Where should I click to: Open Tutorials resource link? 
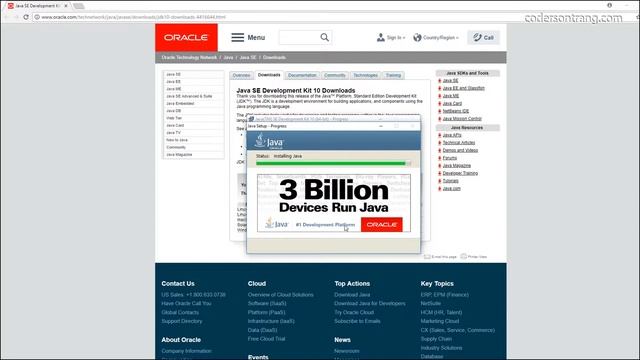[x=450, y=181]
